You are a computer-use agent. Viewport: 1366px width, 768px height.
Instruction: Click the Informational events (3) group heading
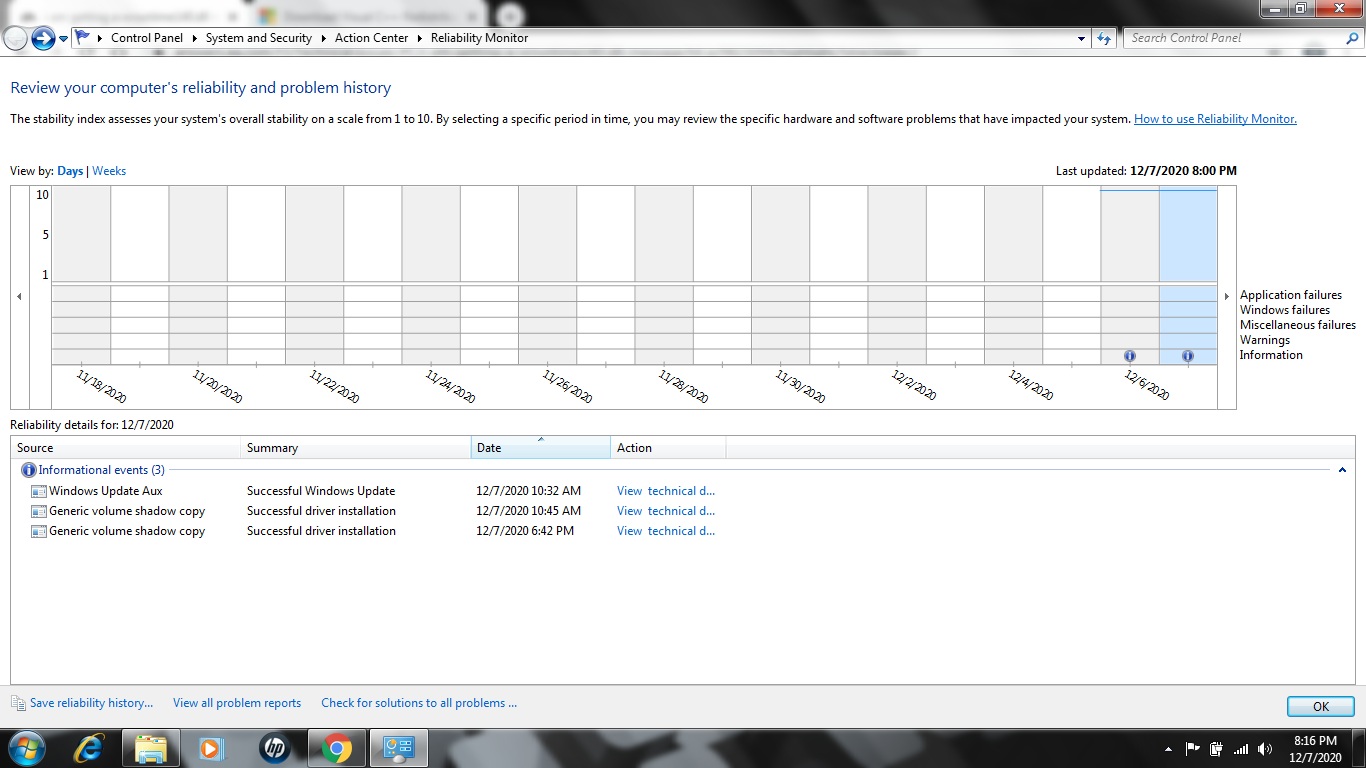click(102, 470)
